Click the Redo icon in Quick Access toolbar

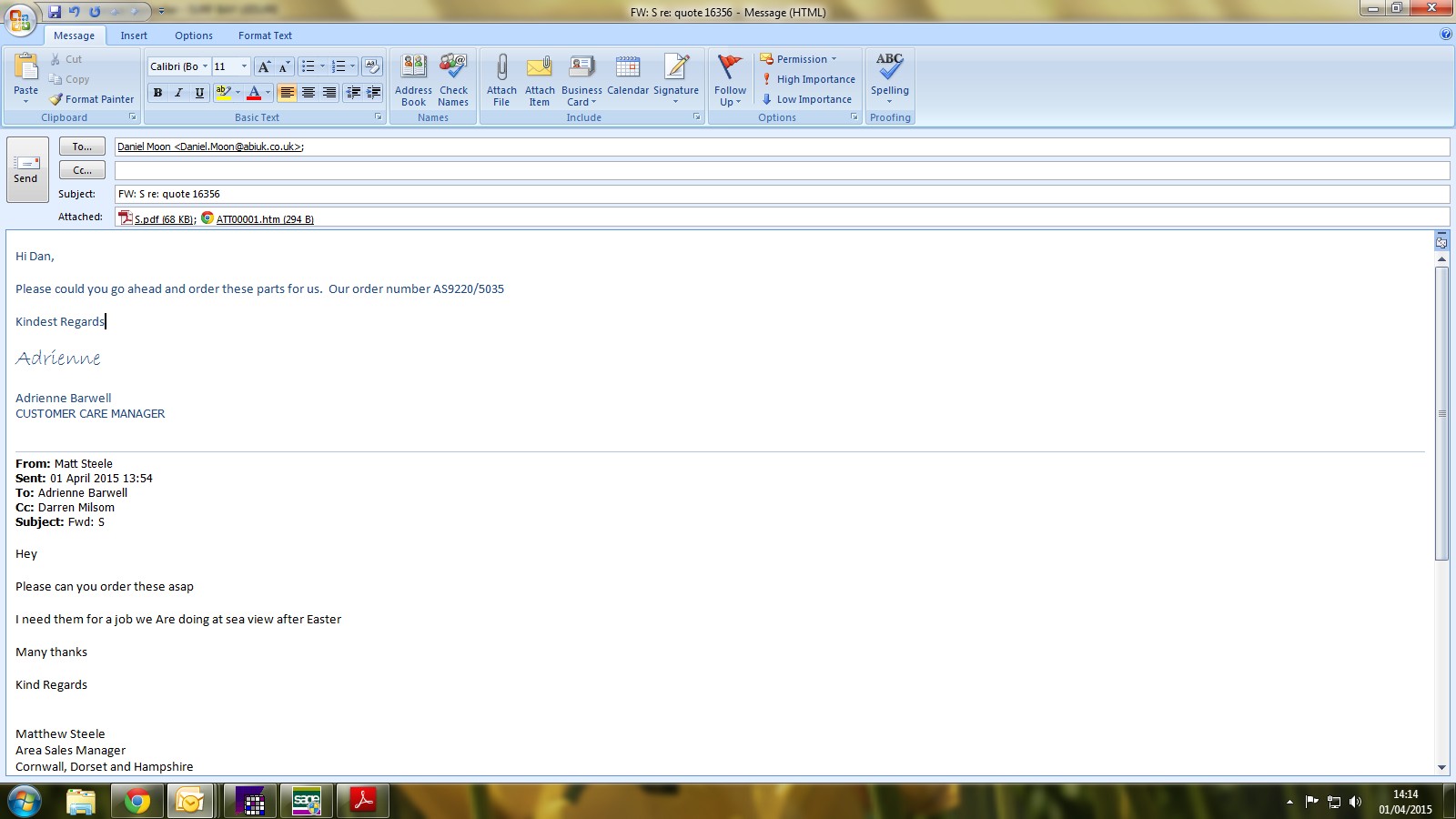95,12
